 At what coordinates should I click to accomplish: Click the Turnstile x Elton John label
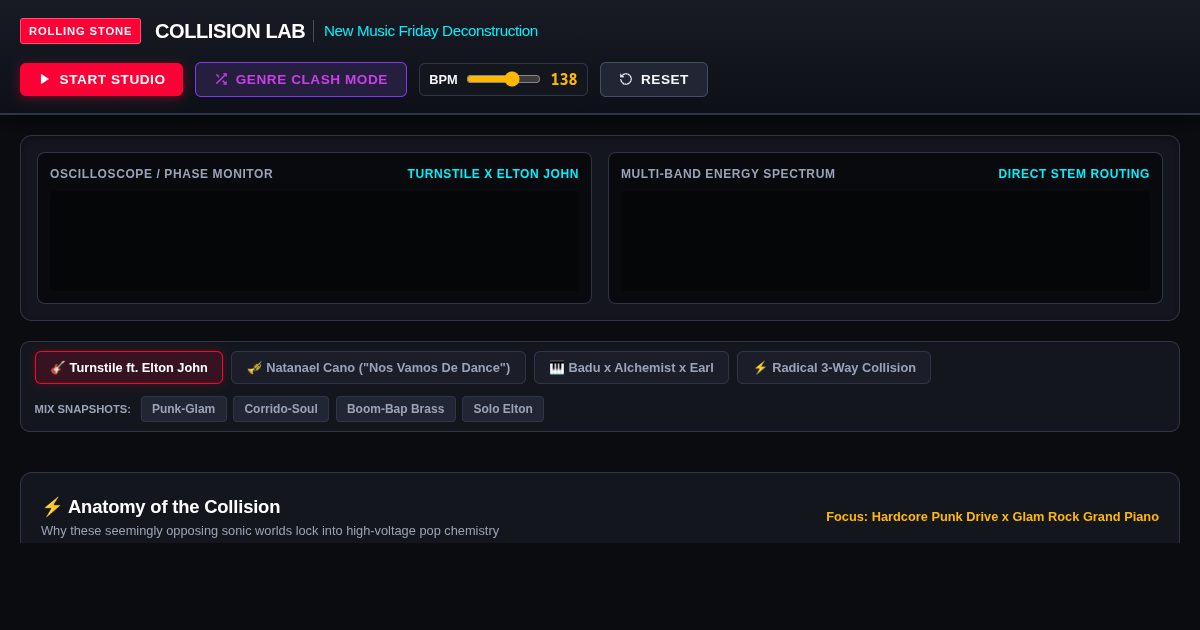coord(493,174)
